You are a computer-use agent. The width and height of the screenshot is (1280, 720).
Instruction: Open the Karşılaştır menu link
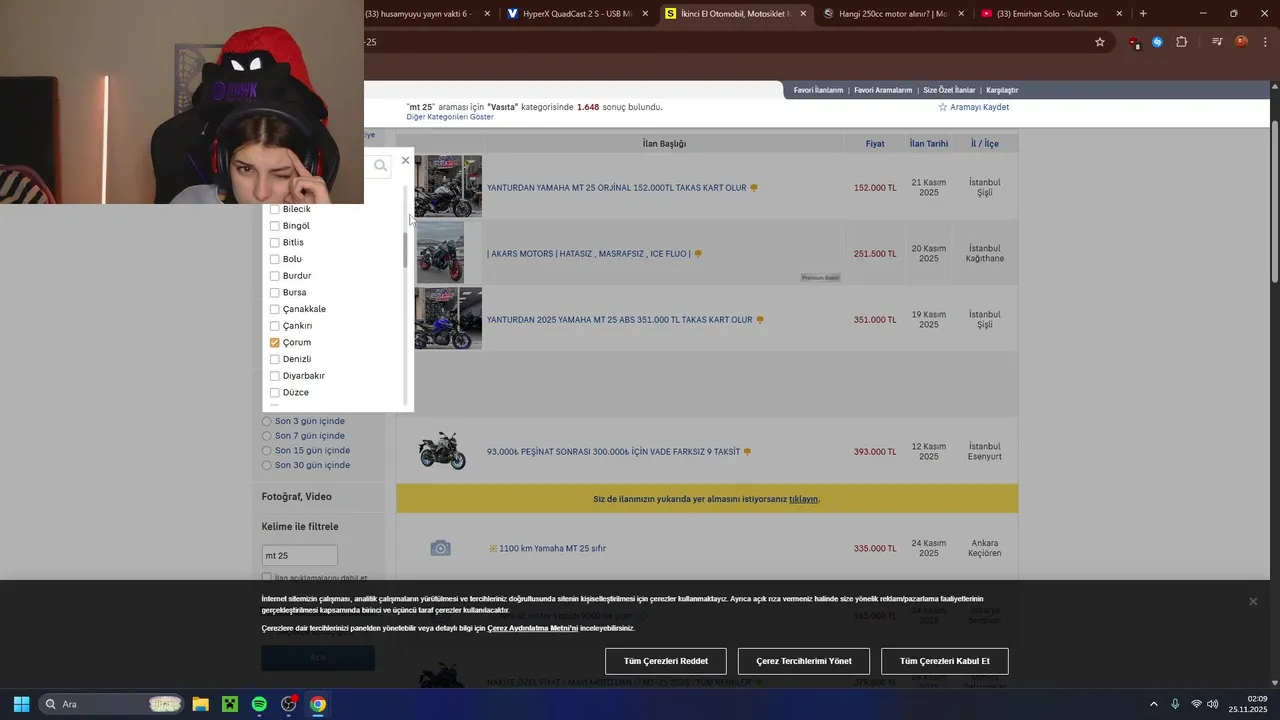[1002, 90]
